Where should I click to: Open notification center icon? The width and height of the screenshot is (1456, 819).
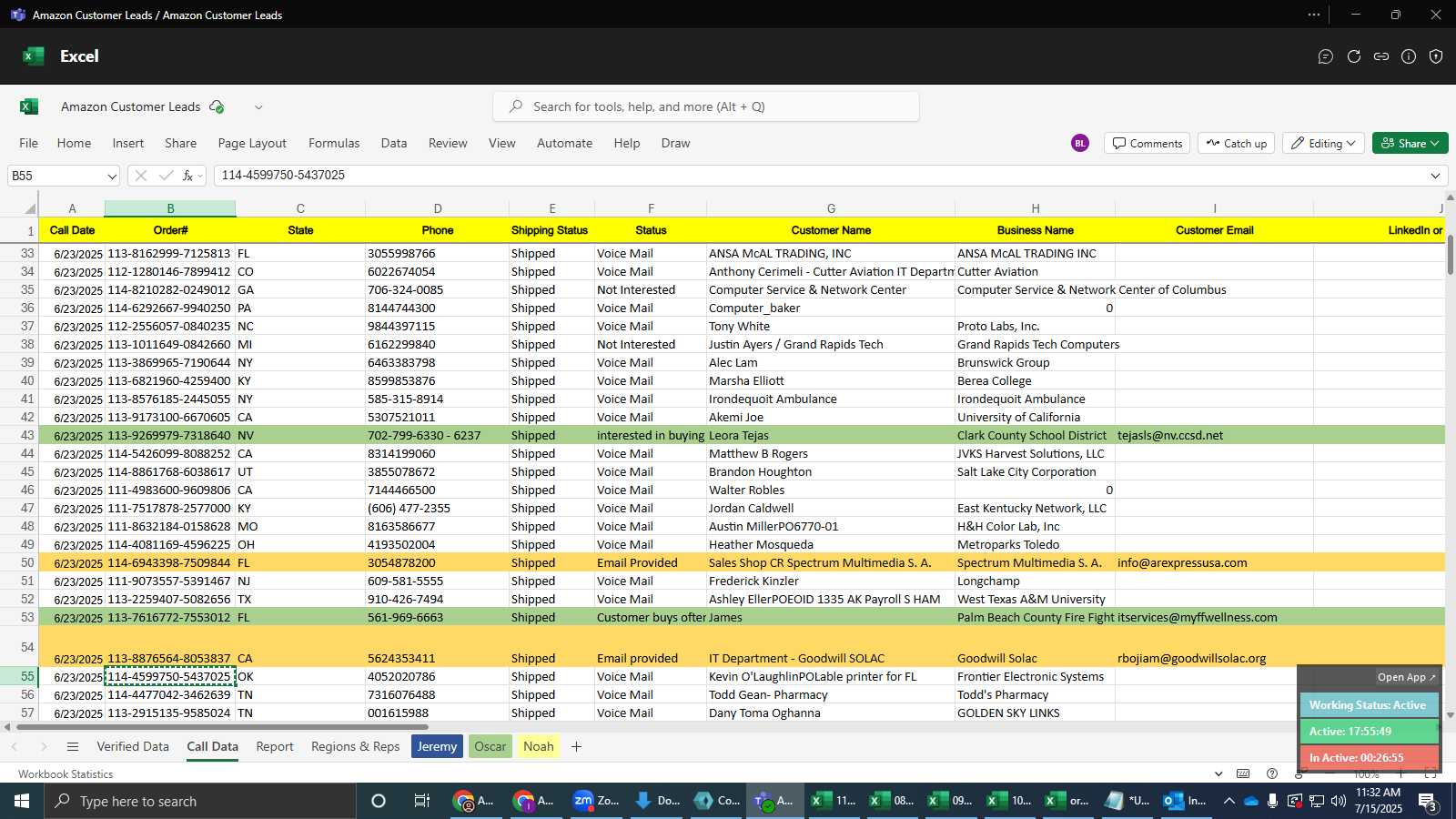point(1428,801)
